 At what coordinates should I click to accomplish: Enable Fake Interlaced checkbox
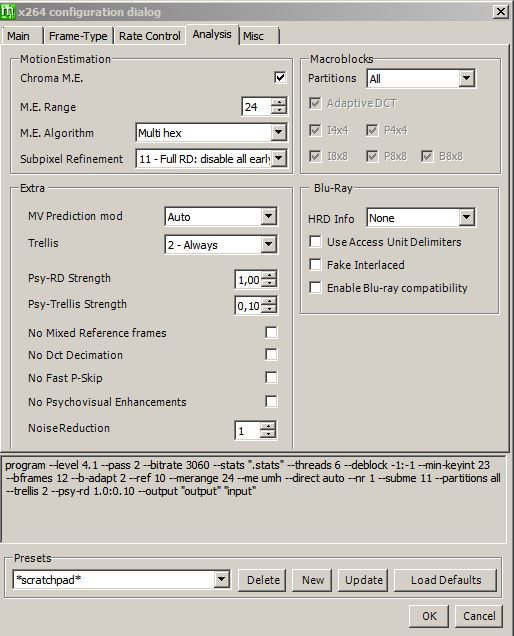[315, 264]
